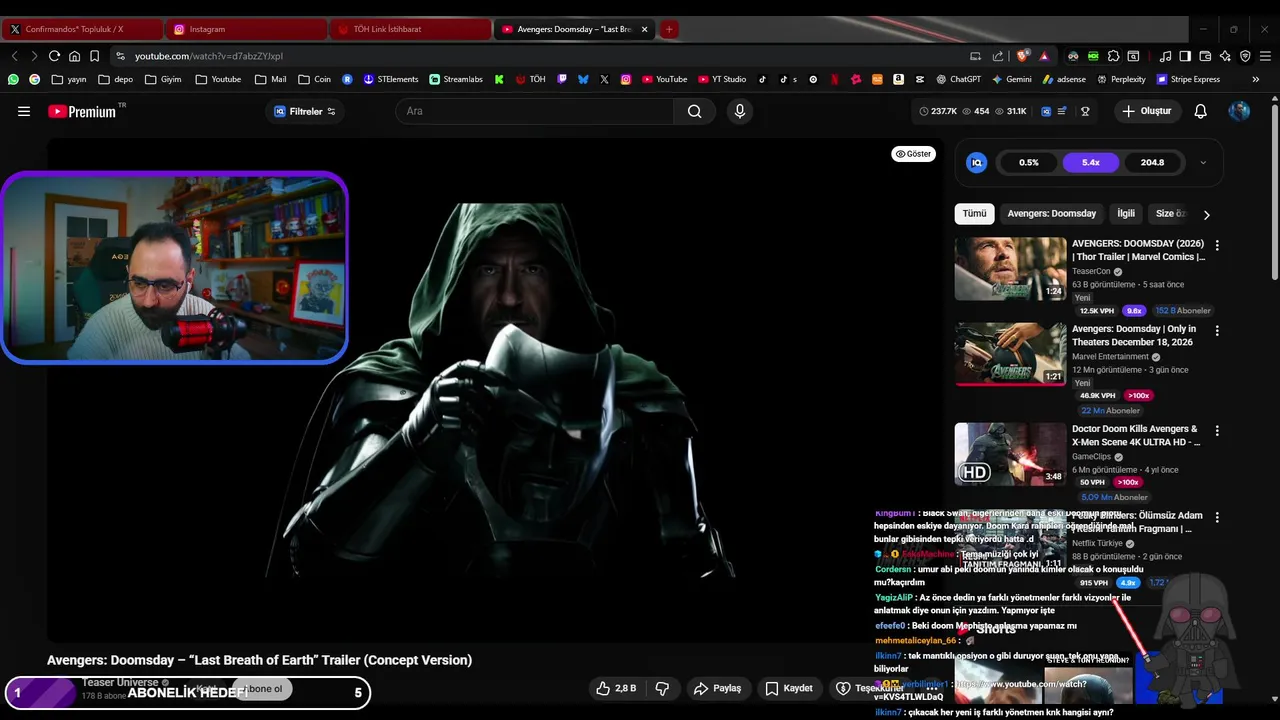Open the Brave wallet icon

tap(1205, 56)
